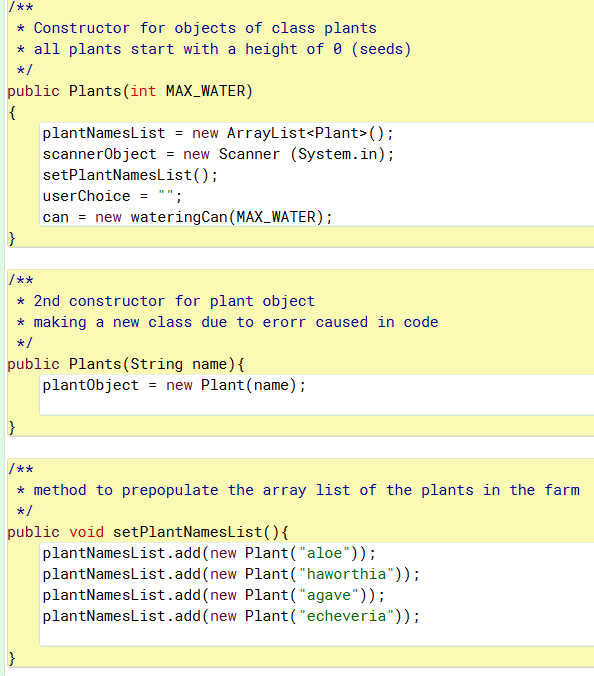594x676 pixels.
Task: Click the line 'userChoice = "";'
Action: (113, 197)
